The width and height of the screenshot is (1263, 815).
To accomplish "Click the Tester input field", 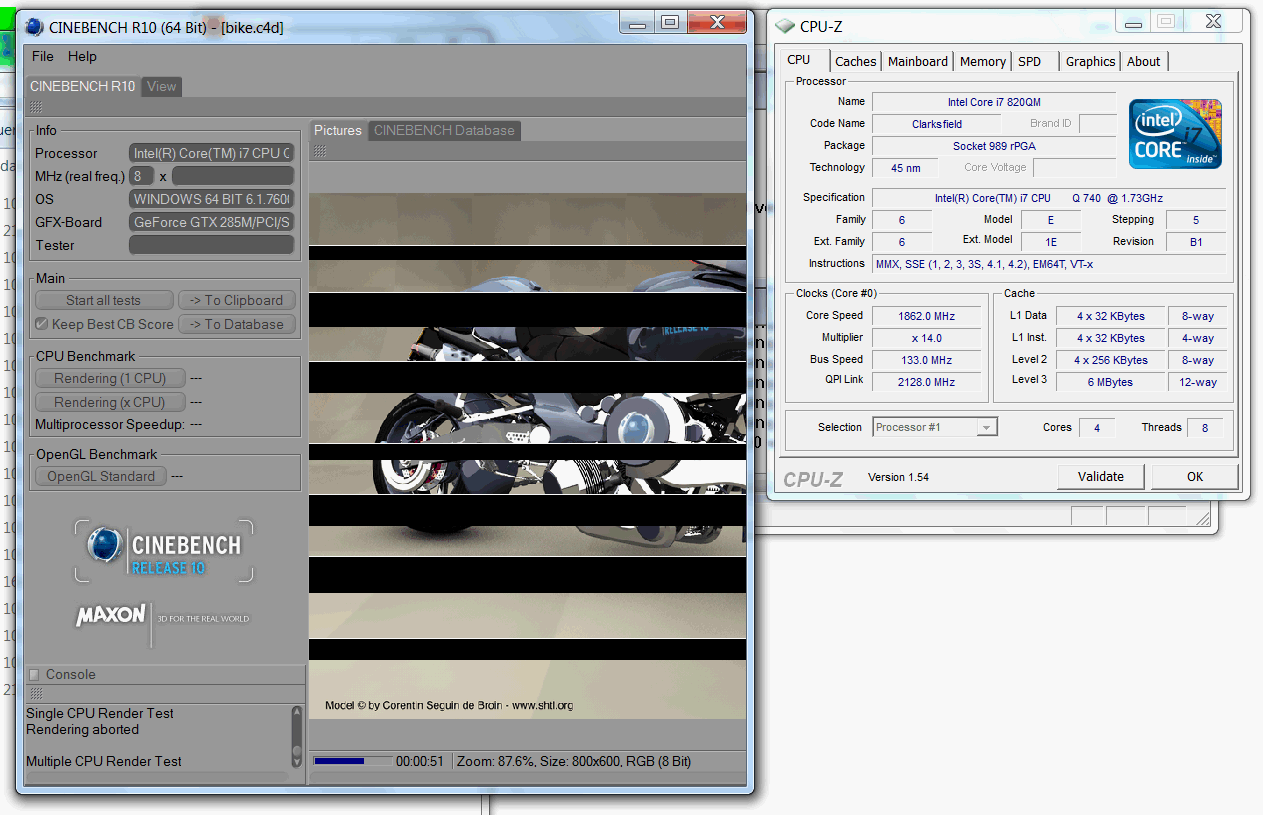I will point(211,245).
